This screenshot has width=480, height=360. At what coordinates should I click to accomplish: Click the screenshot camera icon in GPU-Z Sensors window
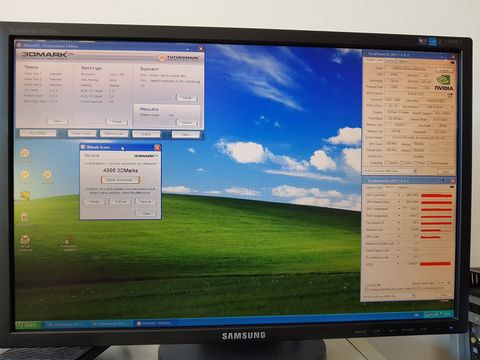click(452, 187)
